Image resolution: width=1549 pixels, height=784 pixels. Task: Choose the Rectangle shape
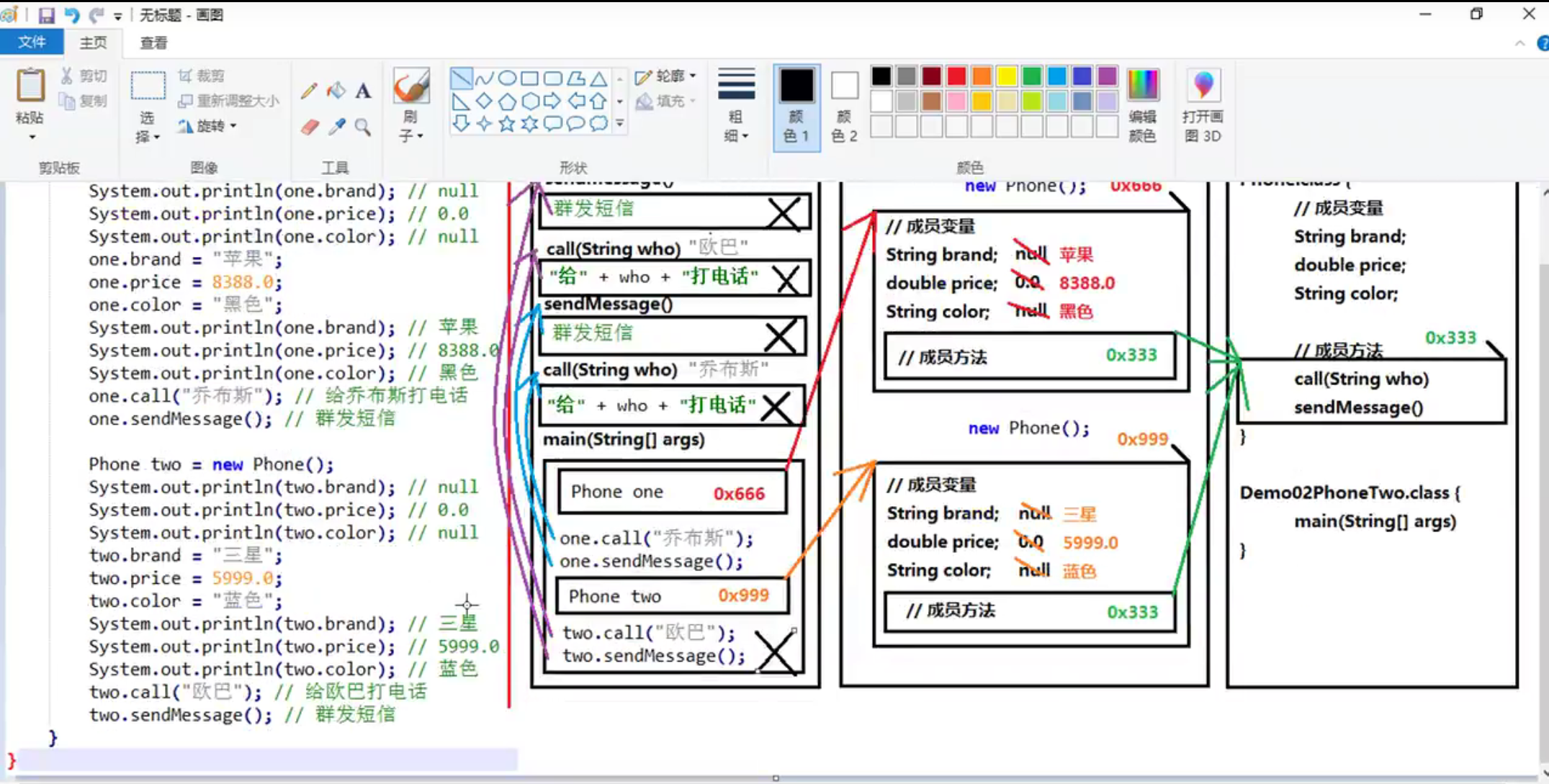(x=530, y=78)
